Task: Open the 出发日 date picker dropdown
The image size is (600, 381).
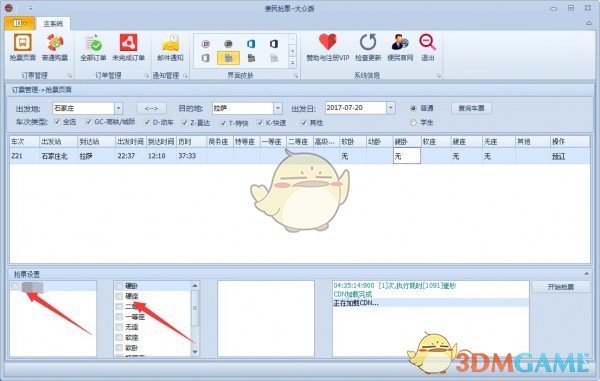Action: 391,108
